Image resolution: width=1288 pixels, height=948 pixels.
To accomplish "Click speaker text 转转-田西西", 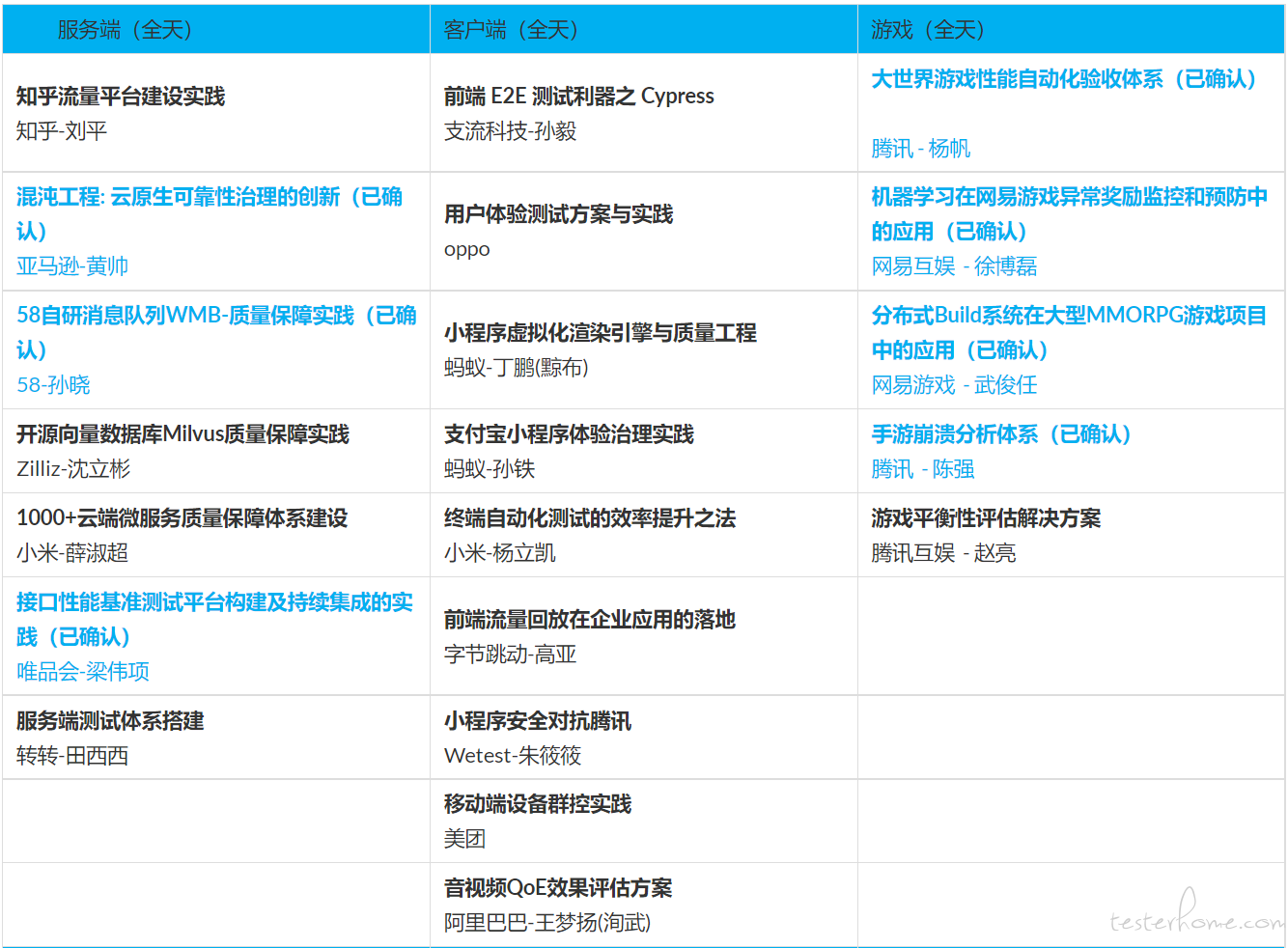I will click(x=72, y=756).
